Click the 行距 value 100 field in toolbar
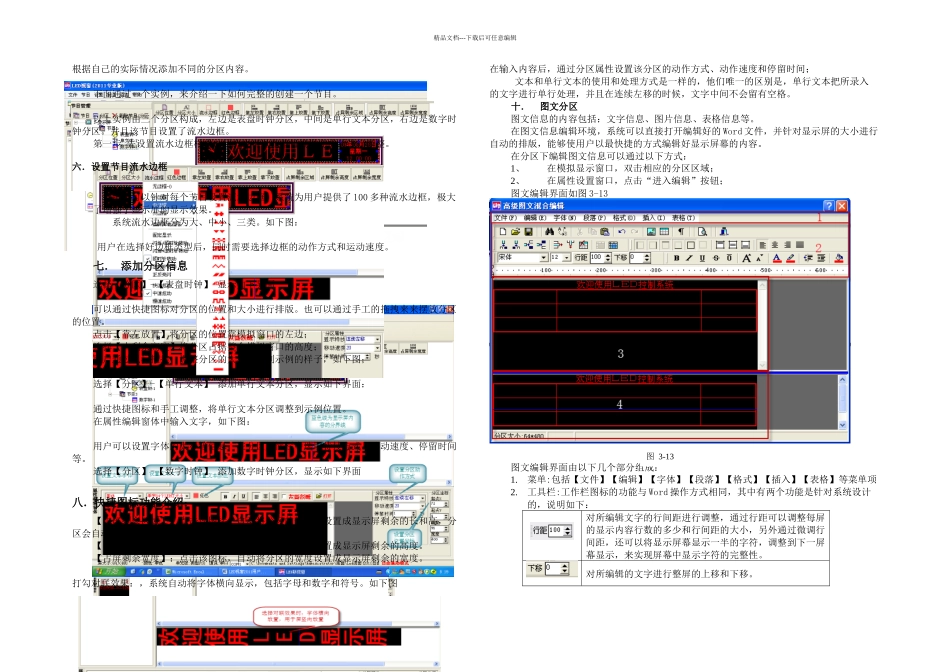Image resolution: width=950 pixels, height=672 pixels. 597,258
